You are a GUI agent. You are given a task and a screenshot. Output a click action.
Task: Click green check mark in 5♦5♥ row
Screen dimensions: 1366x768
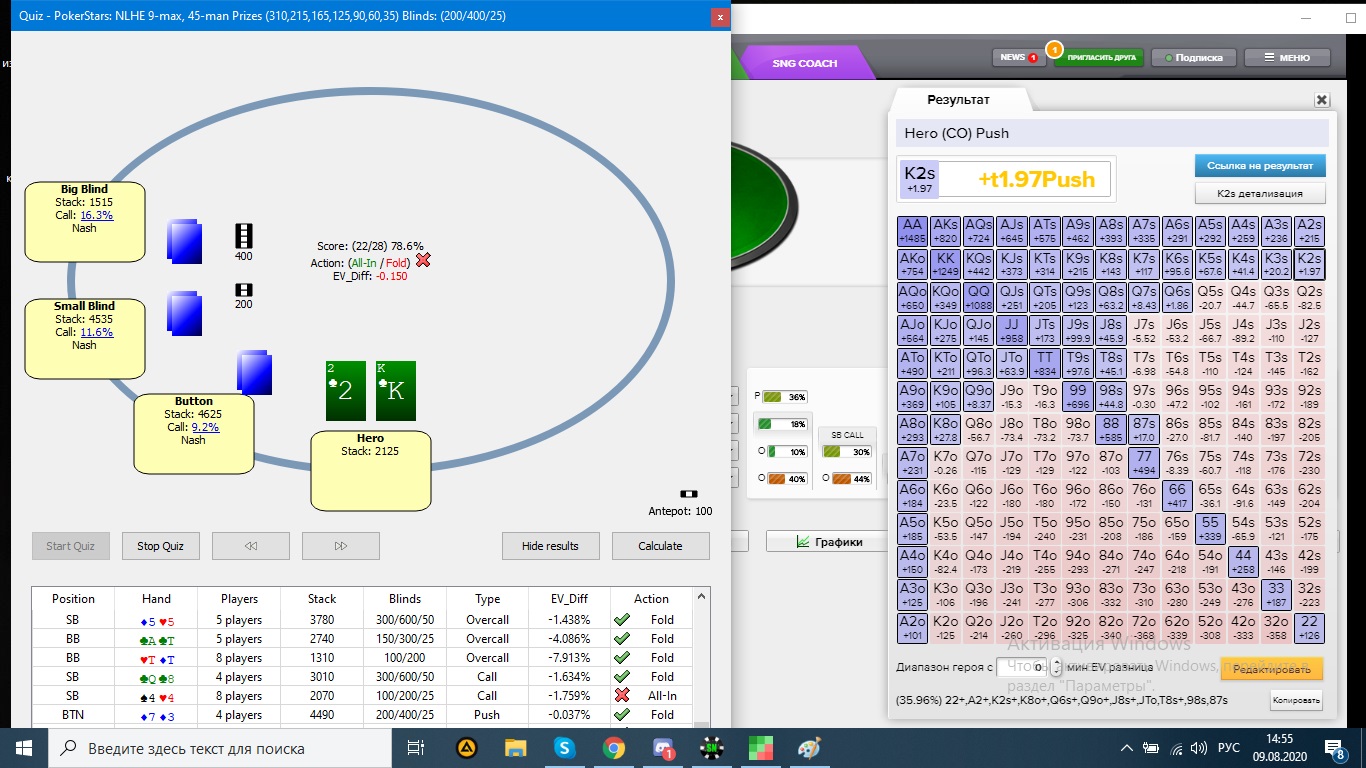point(621,620)
